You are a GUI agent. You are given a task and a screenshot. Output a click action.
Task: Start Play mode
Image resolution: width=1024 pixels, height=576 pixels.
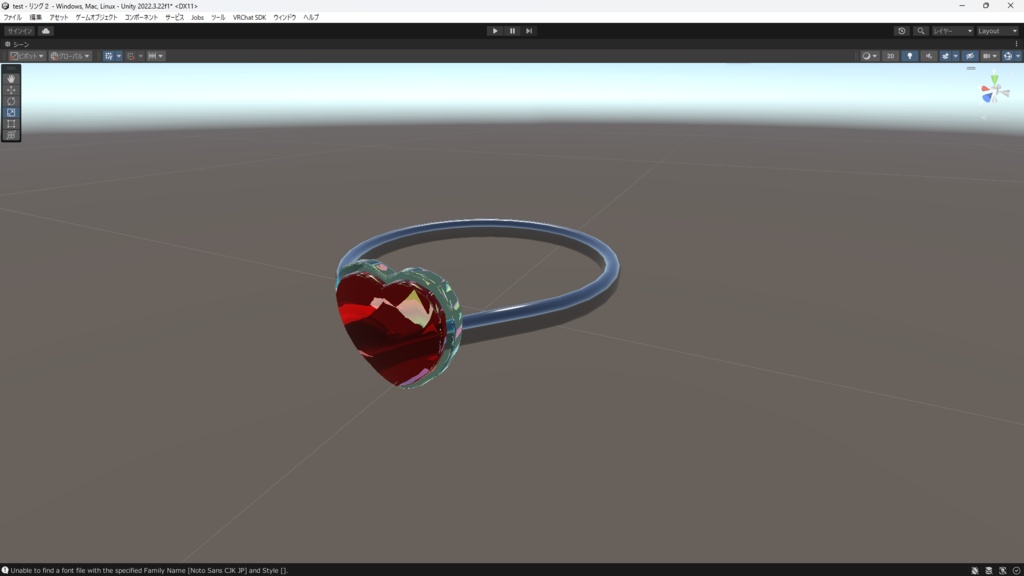tap(494, 31)
